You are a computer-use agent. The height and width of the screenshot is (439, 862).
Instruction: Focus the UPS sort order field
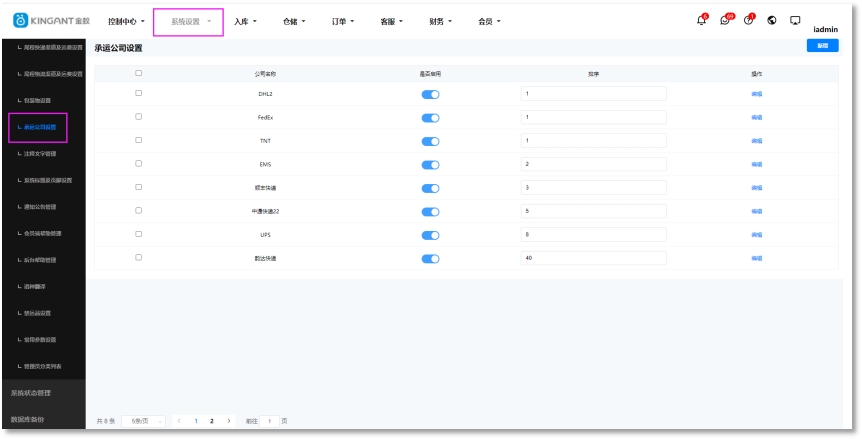[594, 235]
